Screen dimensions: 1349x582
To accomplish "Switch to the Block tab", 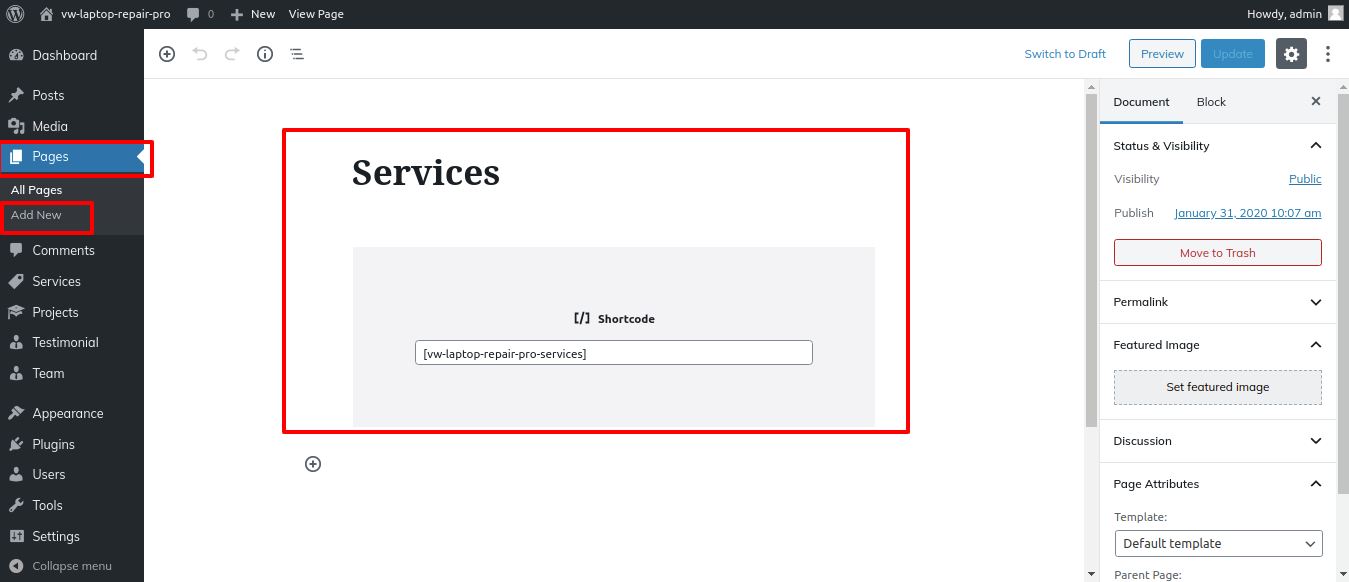I will 1211,102.
